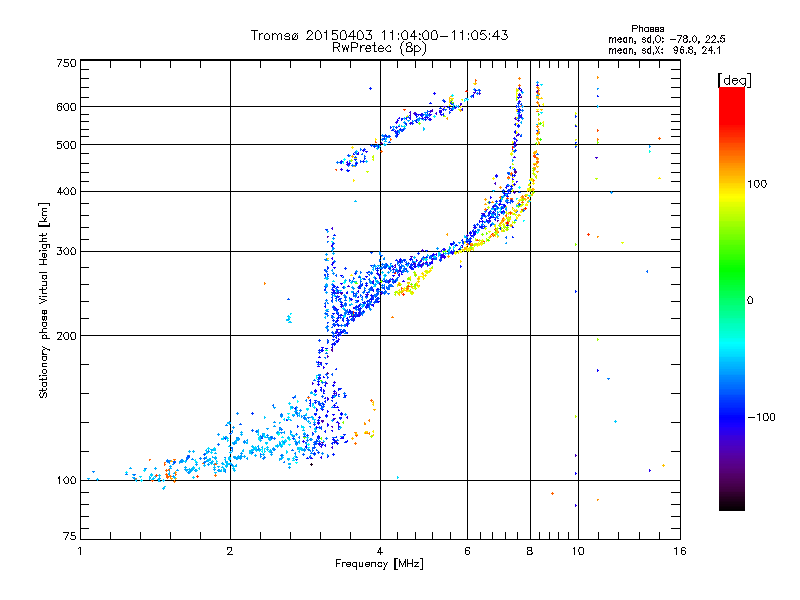Click y-axis tick label '75'
Screen dimensions: 800x600
tap(70, 536)
